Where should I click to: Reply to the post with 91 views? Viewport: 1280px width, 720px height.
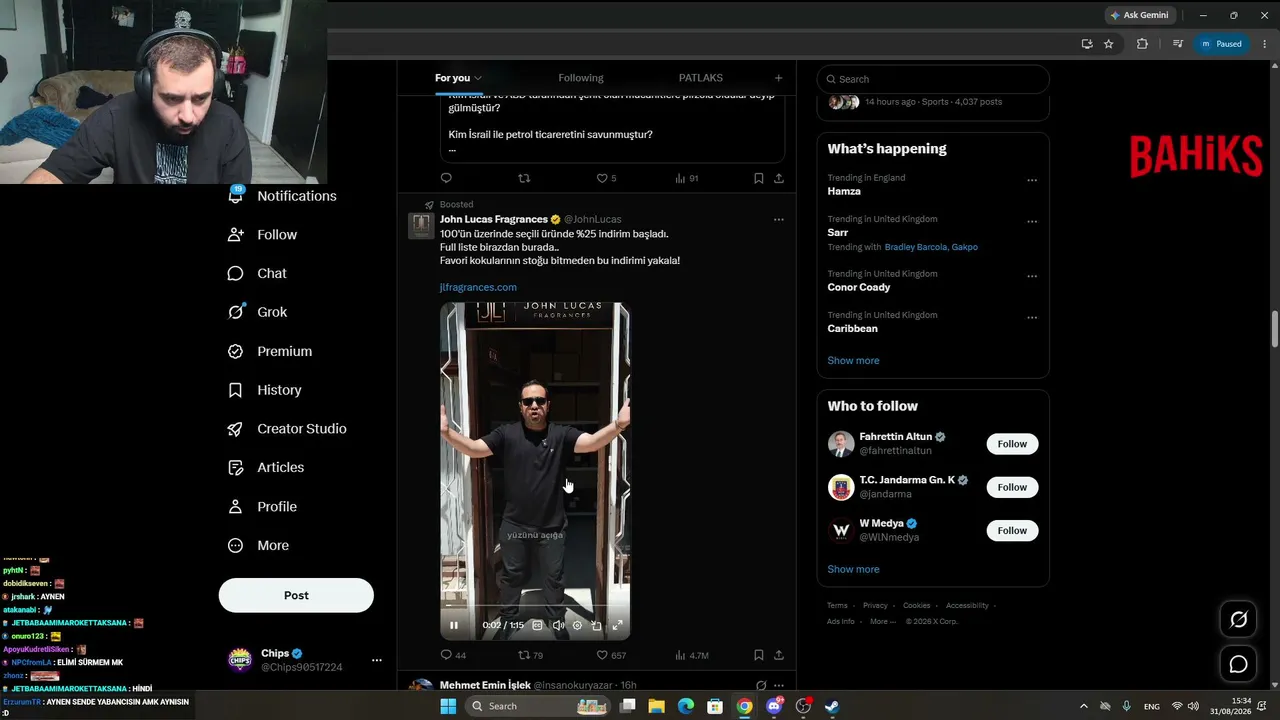(446, 178)
